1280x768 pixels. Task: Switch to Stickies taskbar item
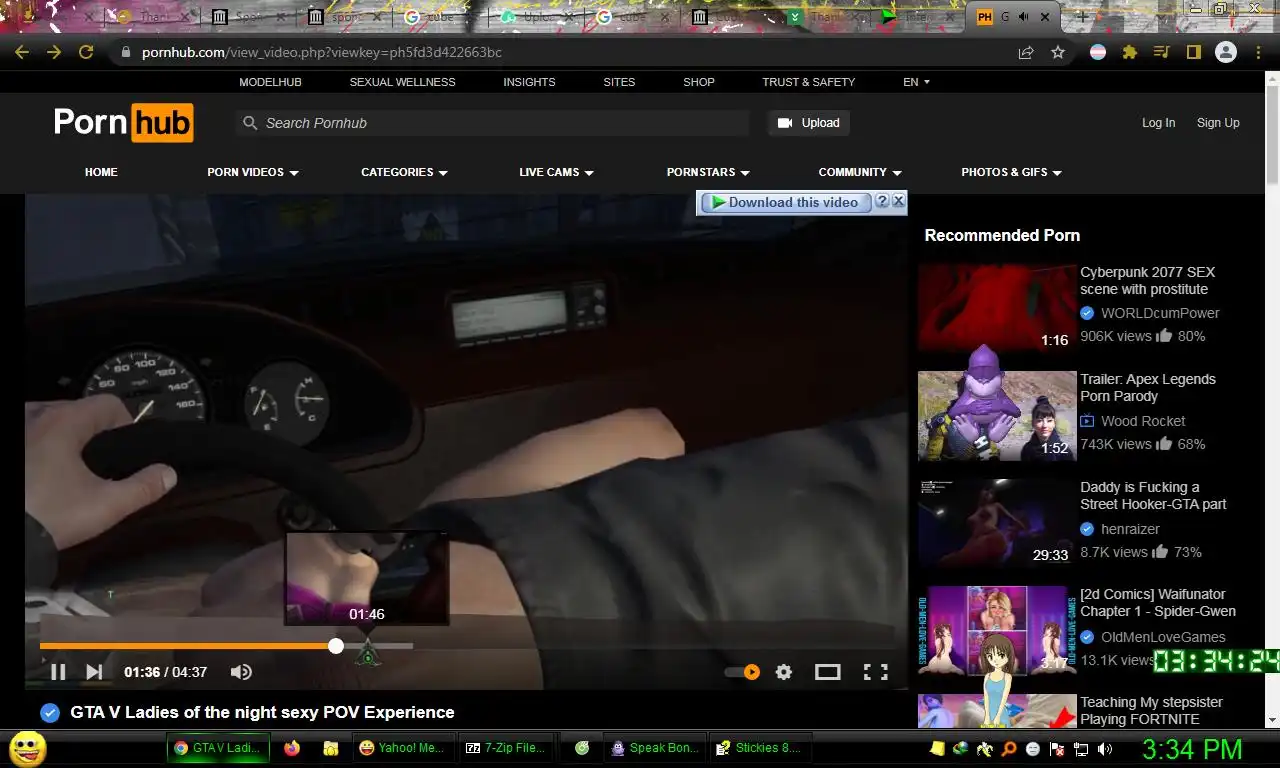(x=758, y=748)
